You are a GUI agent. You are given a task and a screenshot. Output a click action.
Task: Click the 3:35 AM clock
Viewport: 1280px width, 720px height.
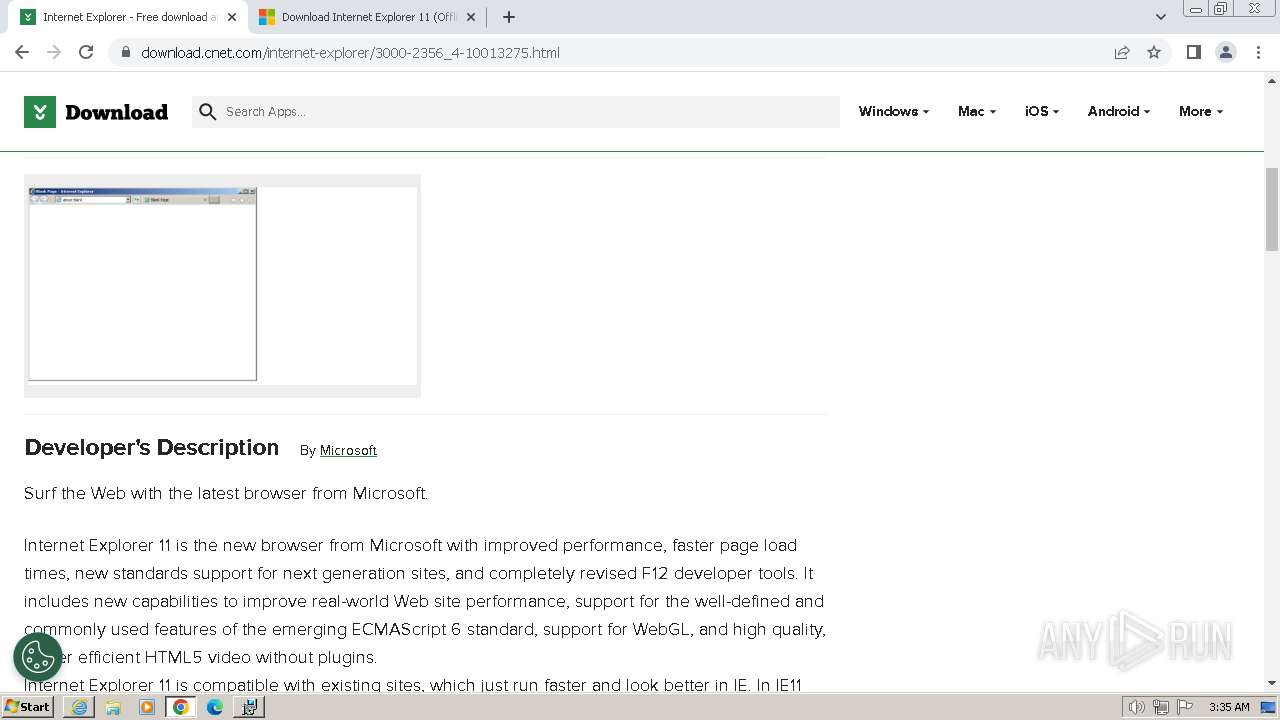pos(1229,707)
